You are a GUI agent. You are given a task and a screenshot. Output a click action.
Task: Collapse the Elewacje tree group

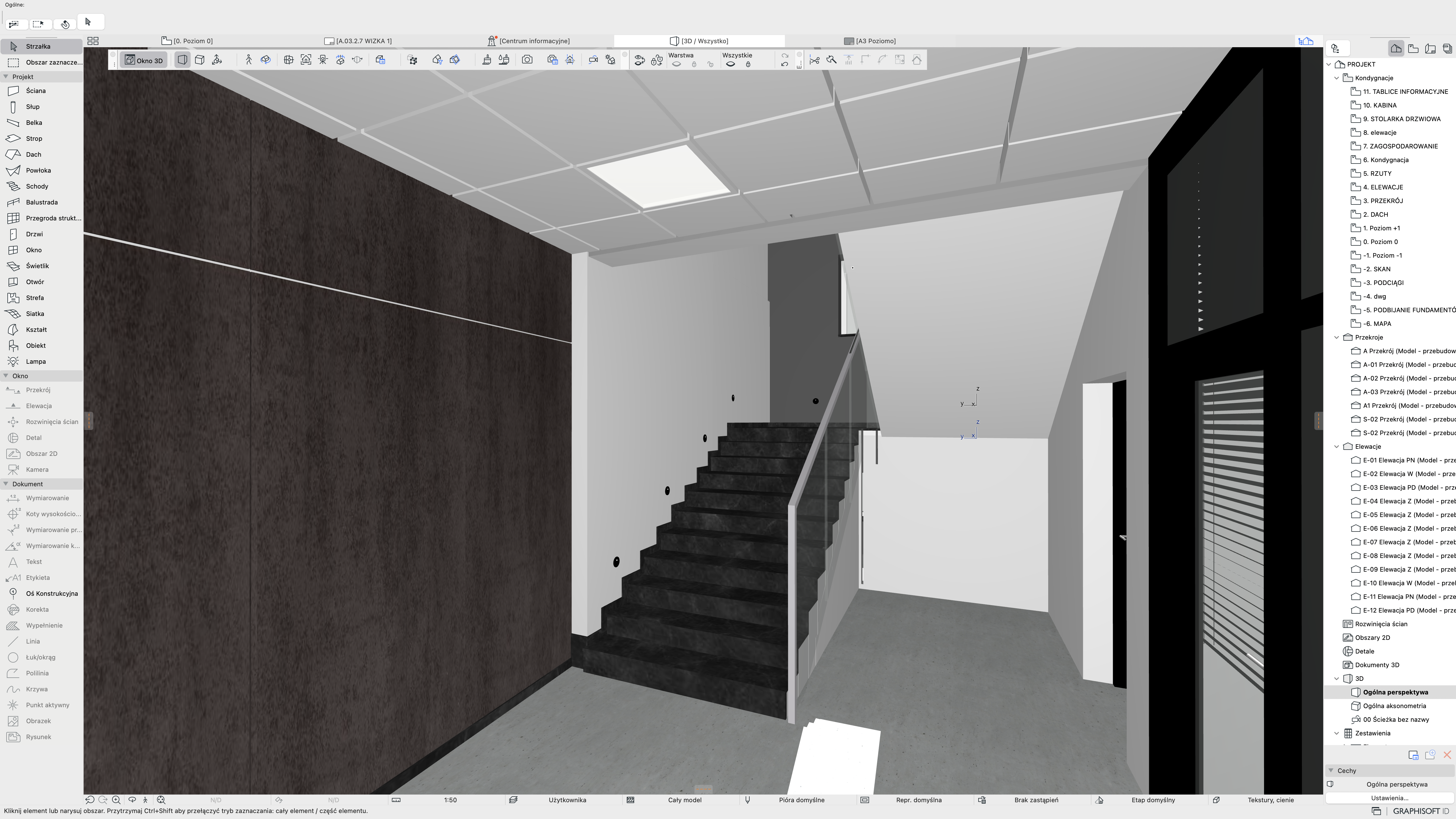(1337, 446)
